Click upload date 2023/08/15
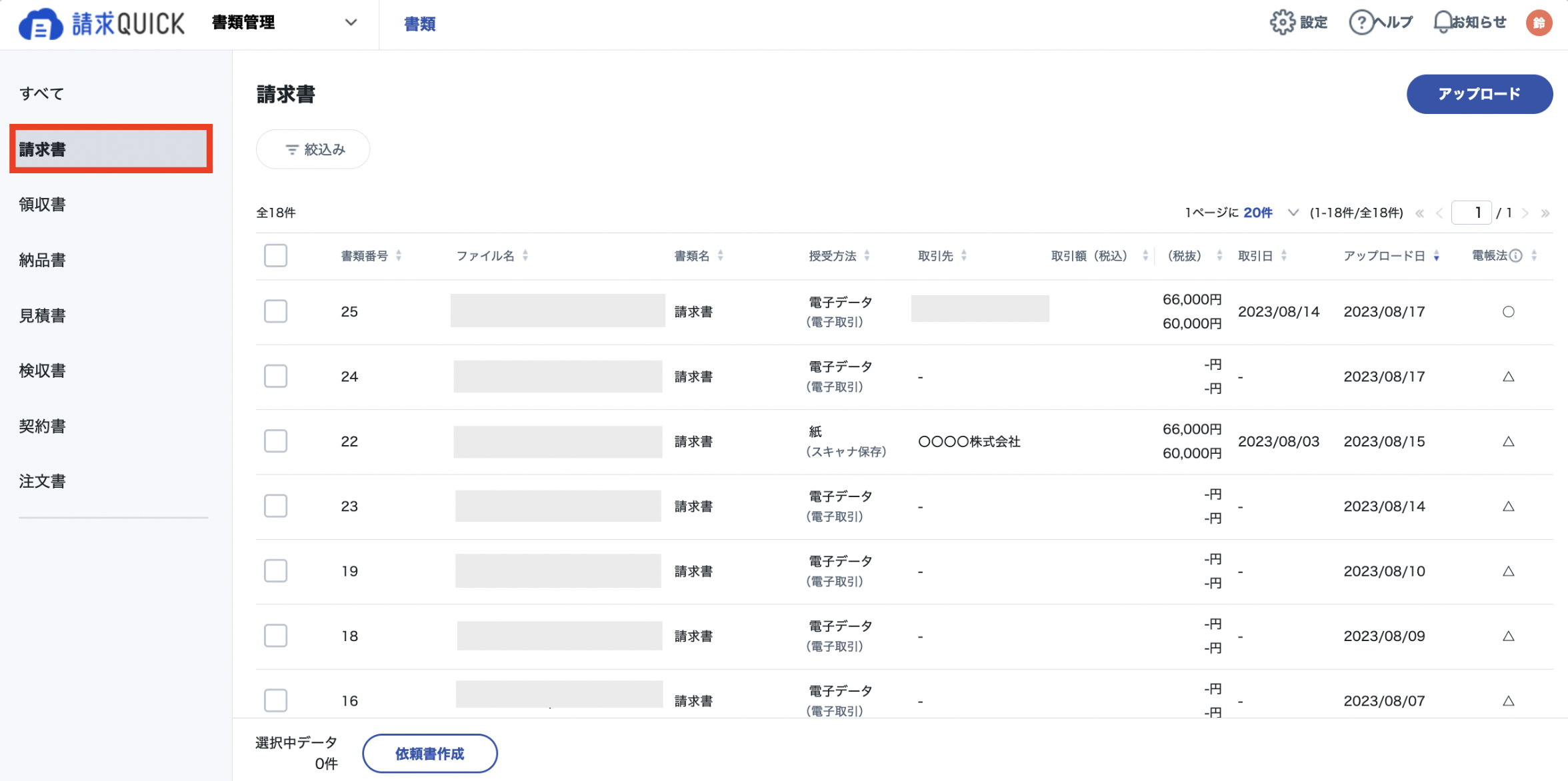This screenshot has width=1568, height=781. pyautogui.click(x=1384, y=441)
